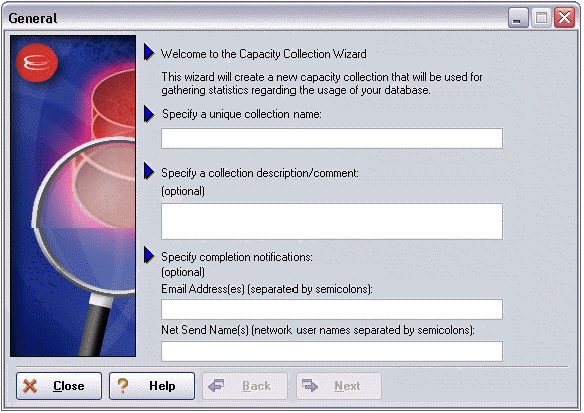Maximize the General window
Image resolution: width=584 pixels, height=413 pixels.
[541, 18]
